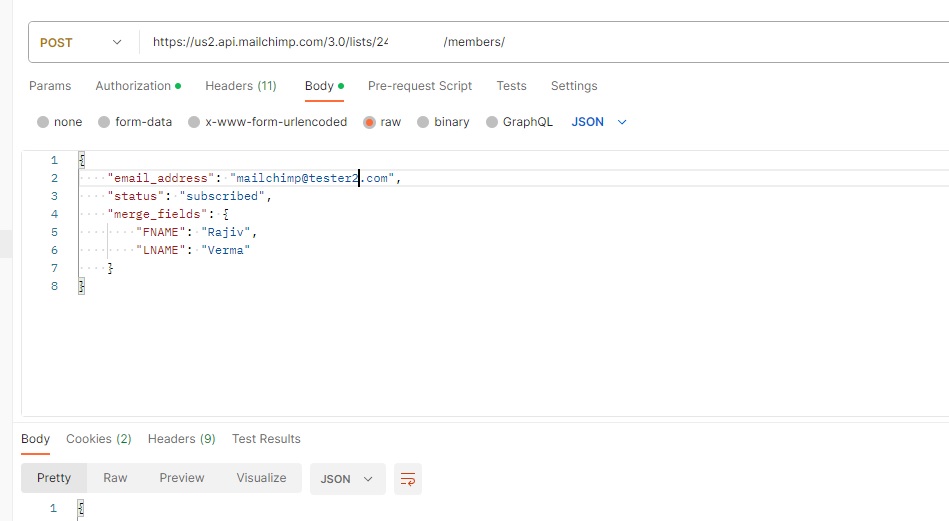View response Cookies (2) tab
The width and height of the screenshot is (949, 521).
click(99, 439)
